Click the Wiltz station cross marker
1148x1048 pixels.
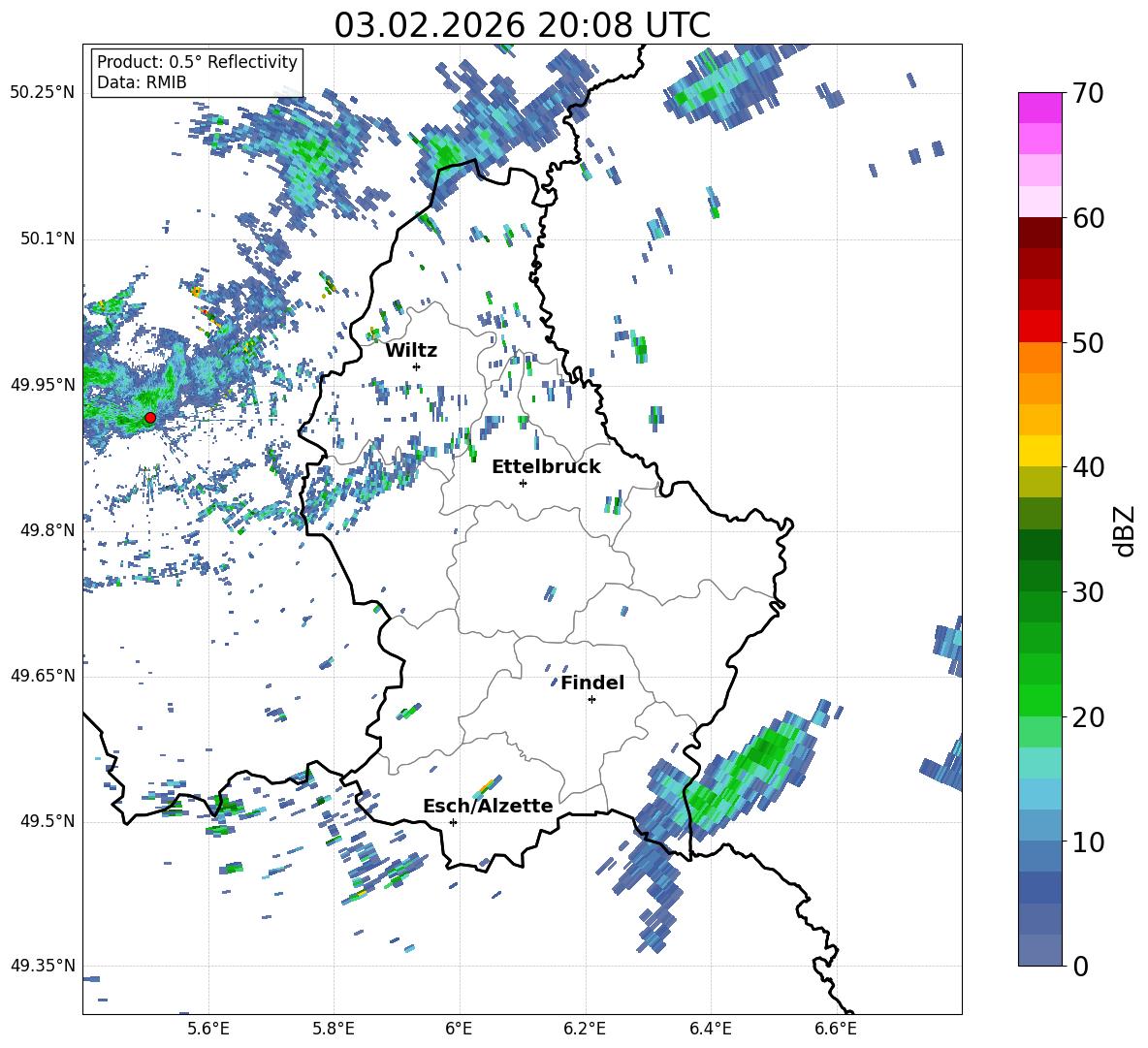pos(417,366)
